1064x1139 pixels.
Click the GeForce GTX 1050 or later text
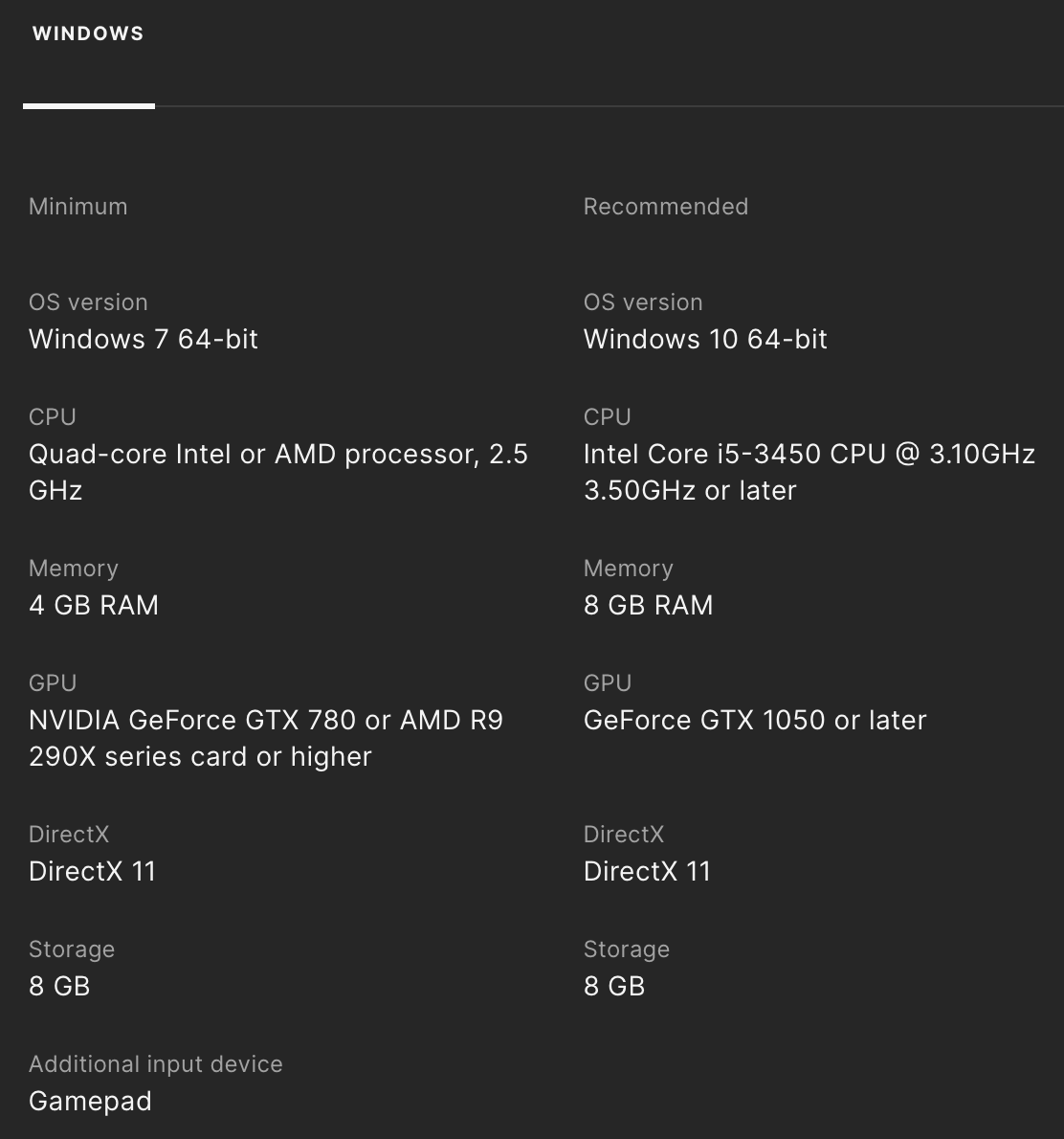point(755,720)
